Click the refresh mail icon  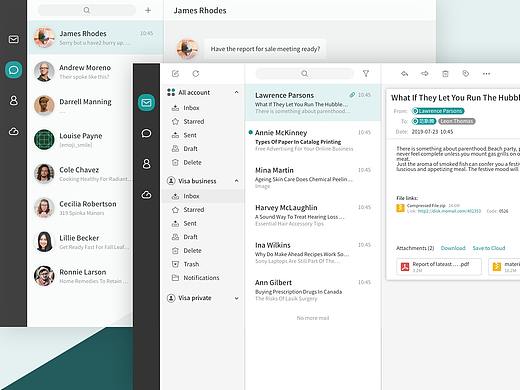[196, 74]
